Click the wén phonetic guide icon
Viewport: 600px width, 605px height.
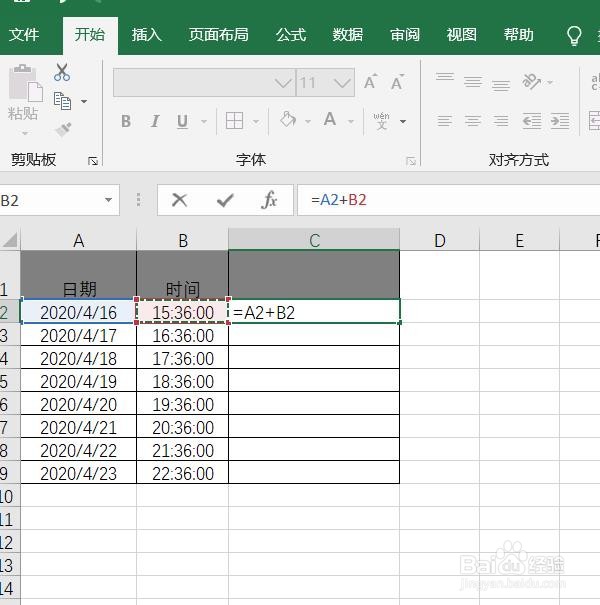(x=381, y=121)
